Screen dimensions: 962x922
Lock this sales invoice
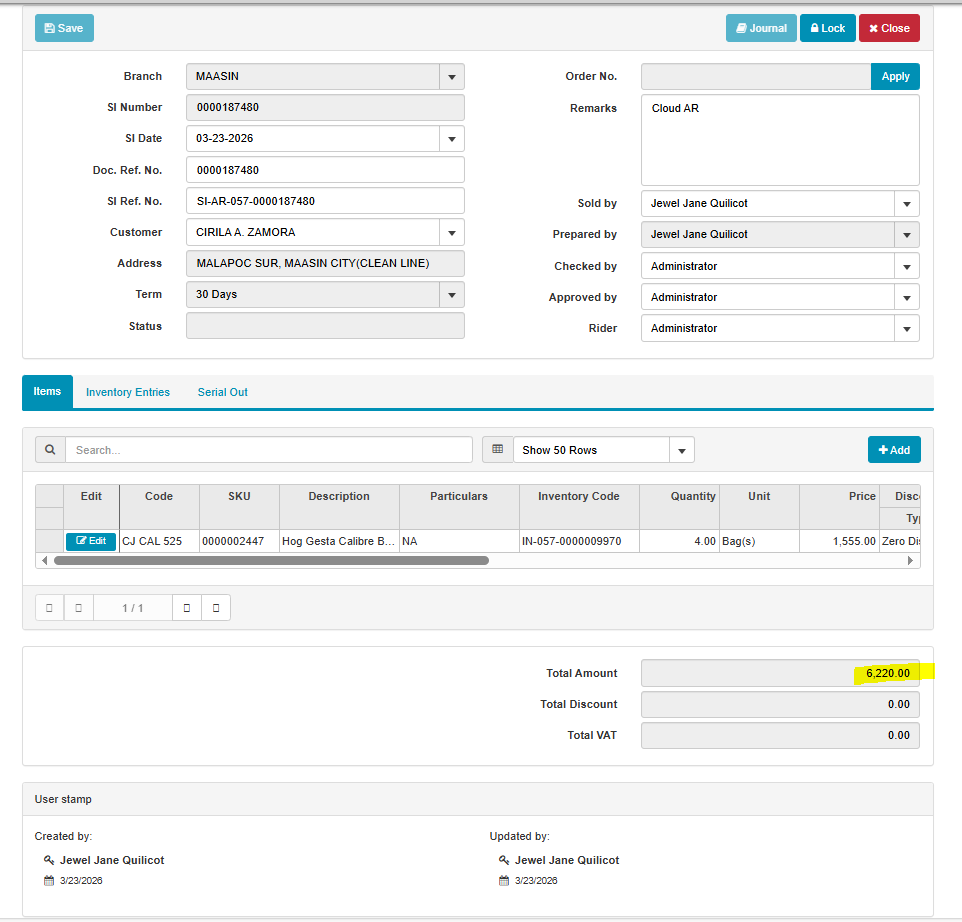point(827,28)
